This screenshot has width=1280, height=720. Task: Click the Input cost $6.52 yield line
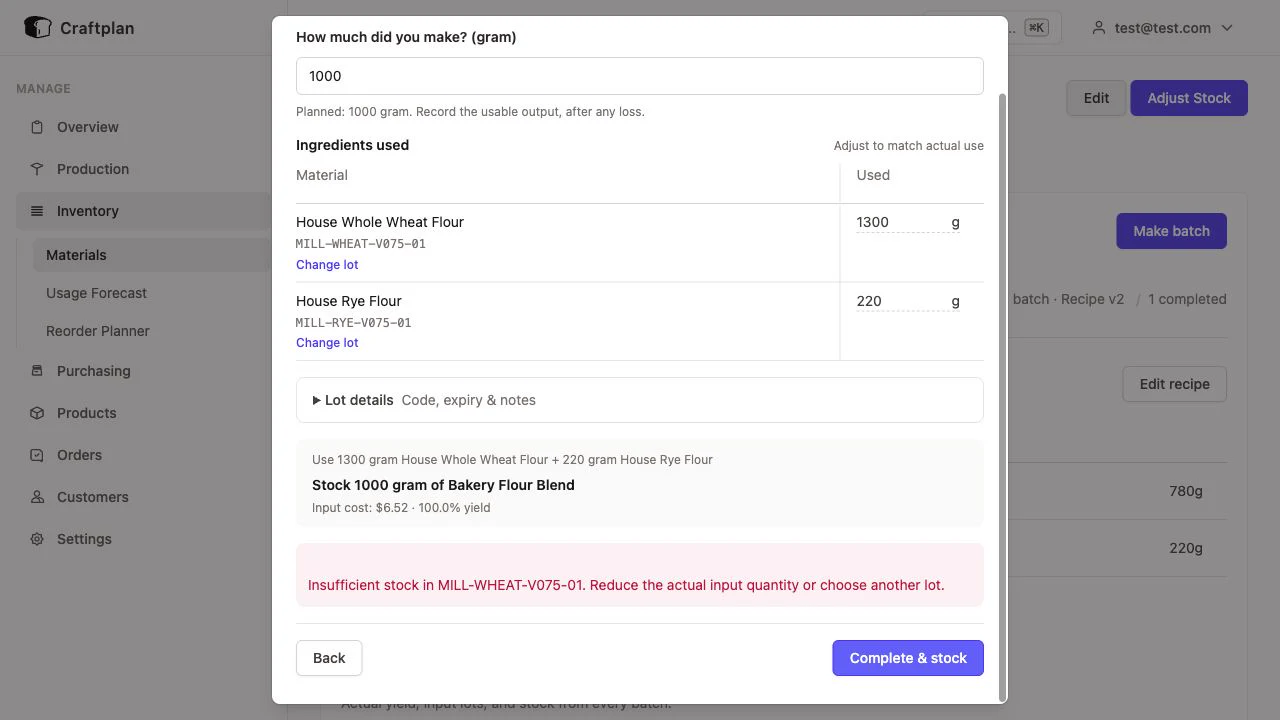[401, 508]
